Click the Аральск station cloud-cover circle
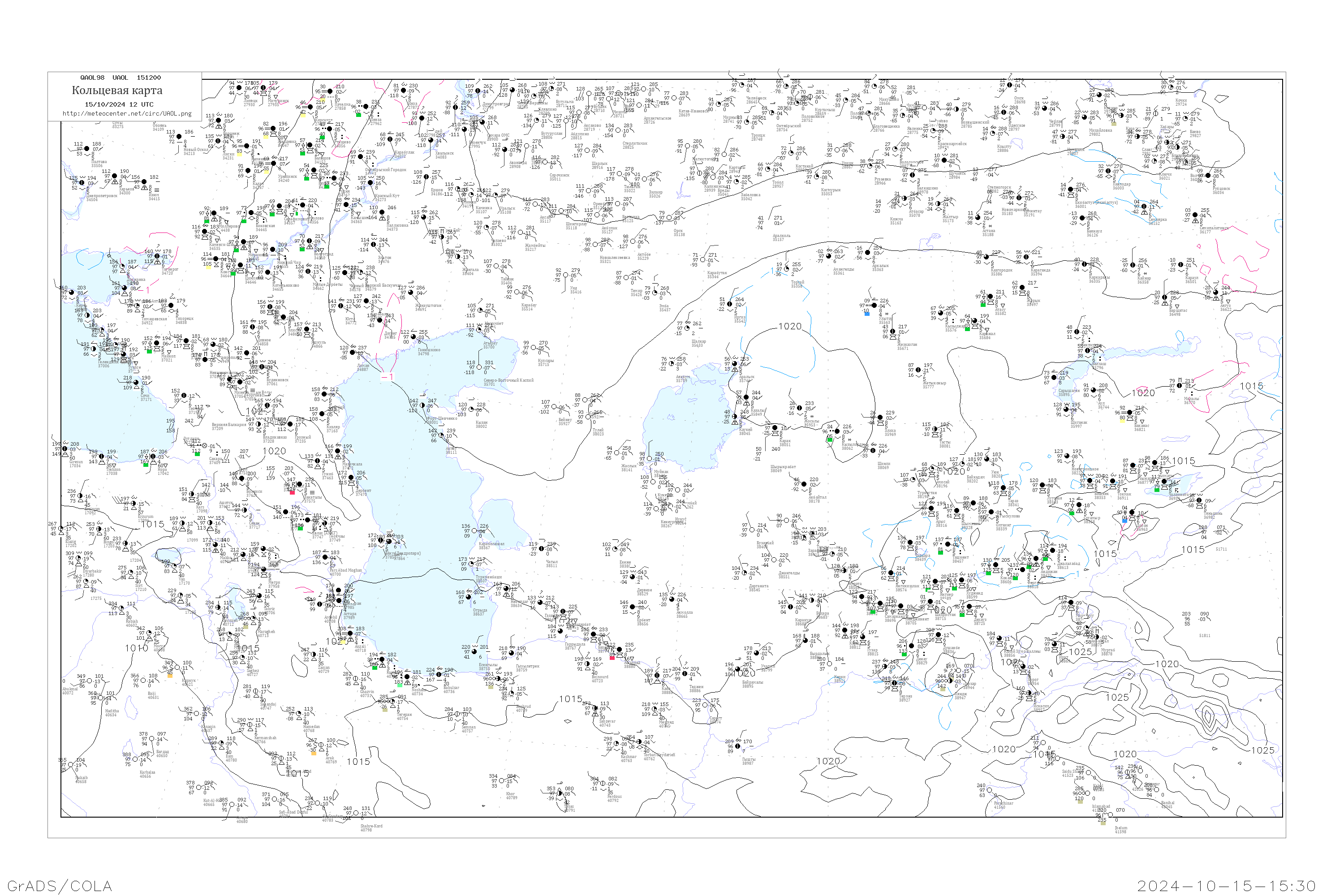Image resolution: width=1344 pixels, height=896 pixels. pyautogui.click(x=735, y=363)
